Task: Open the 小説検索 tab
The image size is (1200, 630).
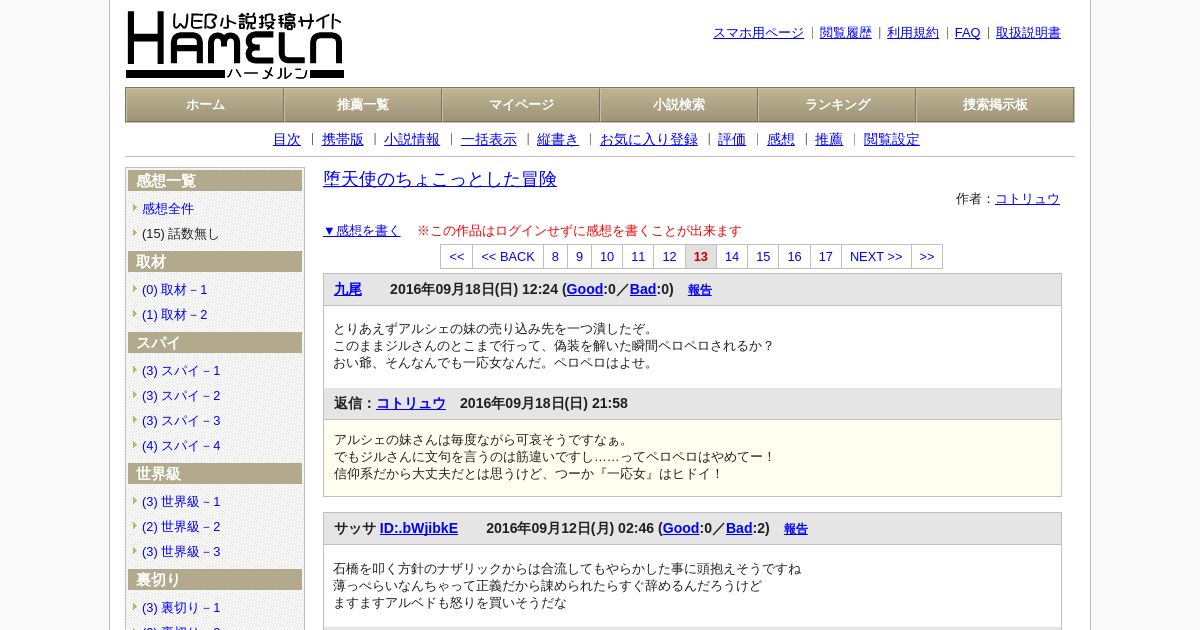Action: [x=679, y=105]
